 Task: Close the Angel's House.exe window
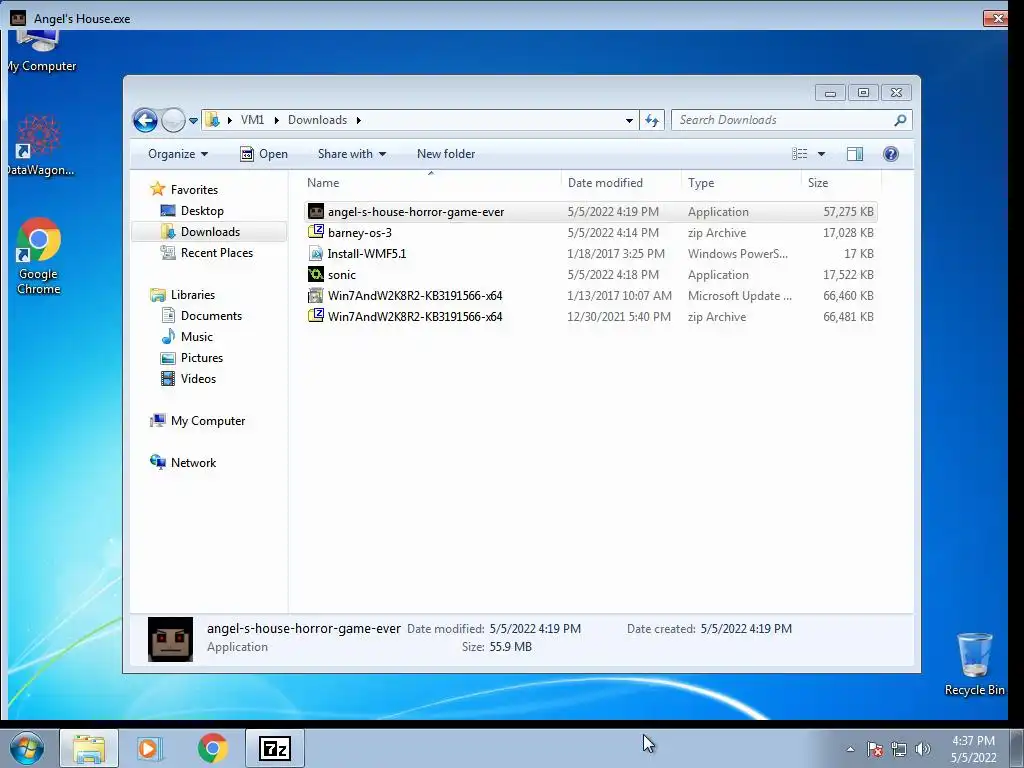coord(997,18)
